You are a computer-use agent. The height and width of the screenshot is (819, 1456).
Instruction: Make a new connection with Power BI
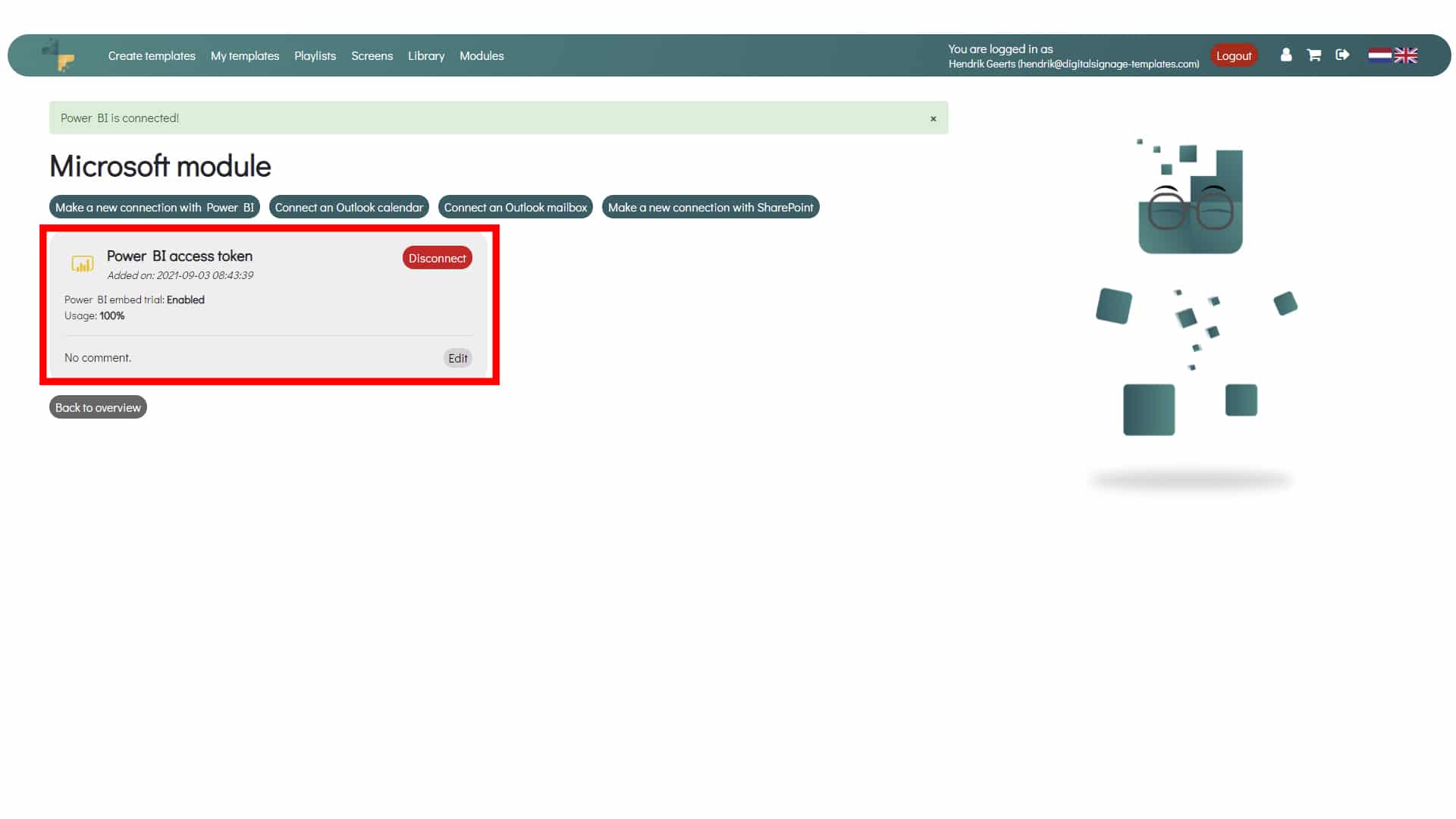tap(155, 207)
